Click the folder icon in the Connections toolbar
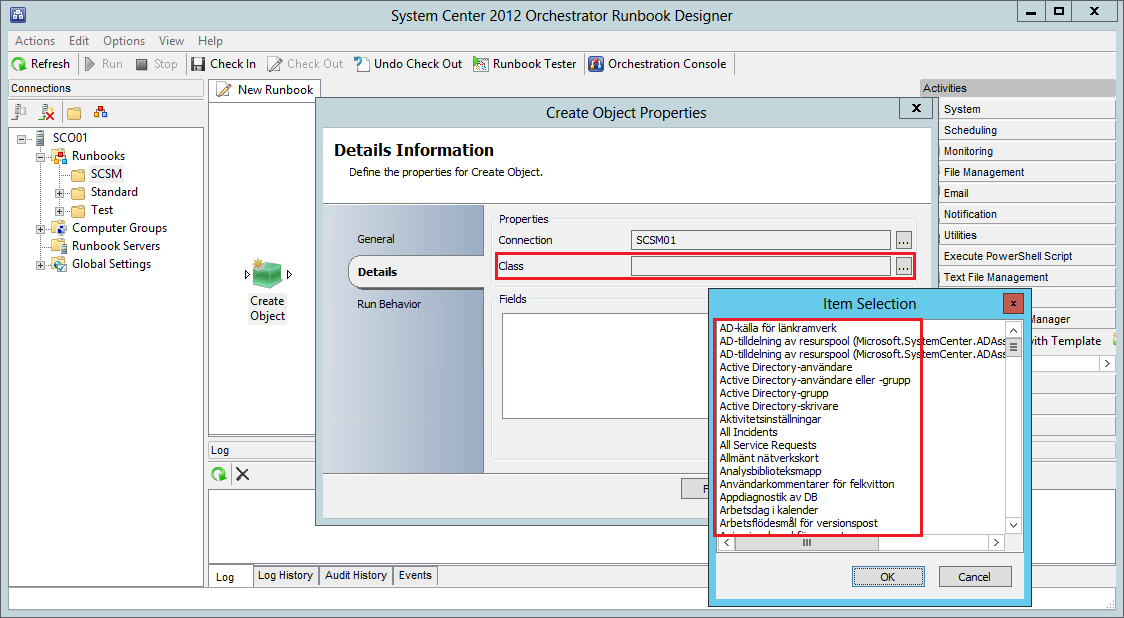The height and width of the screenshot is (618, 1124). coord(74,113)
